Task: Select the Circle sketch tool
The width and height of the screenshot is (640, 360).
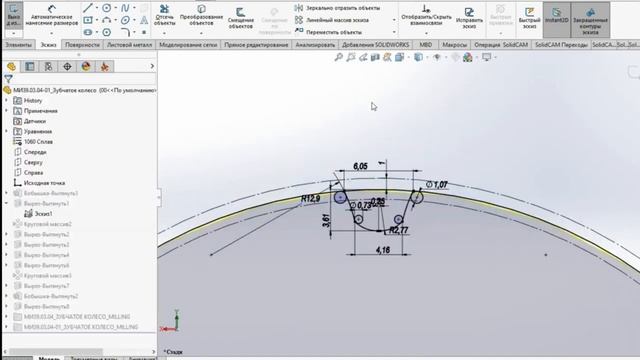Action: (107, 8)
